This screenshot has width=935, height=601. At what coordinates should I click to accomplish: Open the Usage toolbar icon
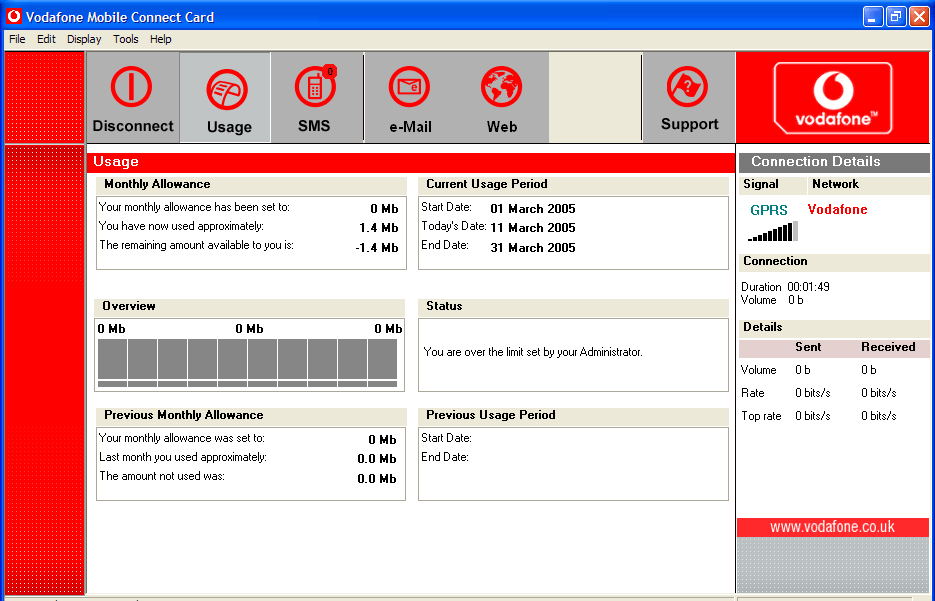tap(227, 89)
